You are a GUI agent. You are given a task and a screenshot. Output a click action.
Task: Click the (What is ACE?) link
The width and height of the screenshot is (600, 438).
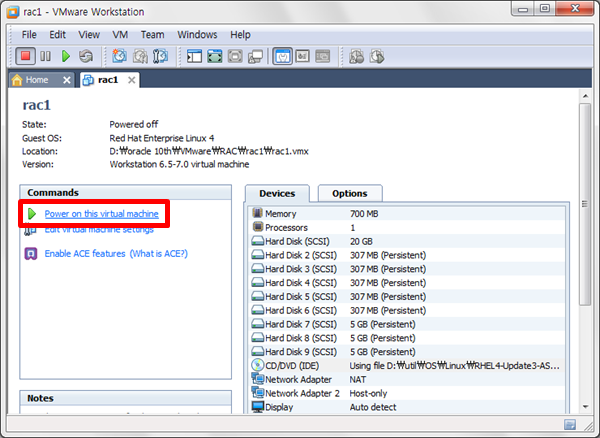[159, 254]
